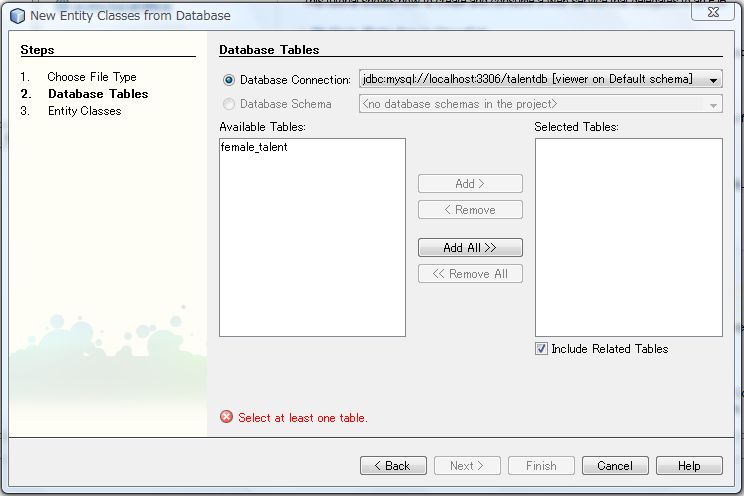This screenshot has height=496, width=744.
Task: Open the Database Connection jdbc dropdown
Action: pos(713,80)
